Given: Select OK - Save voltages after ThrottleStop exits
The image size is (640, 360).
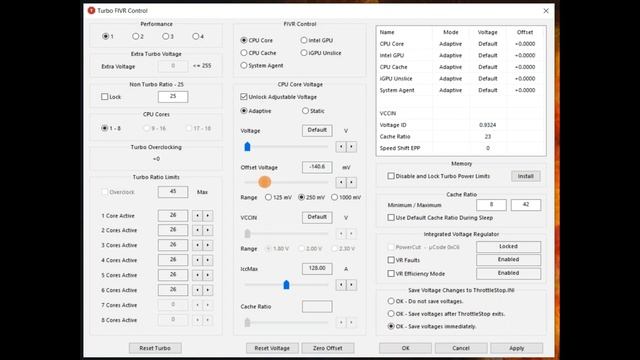Looking at the screenshot, I should pyautogui.click(x=391, y=313).
